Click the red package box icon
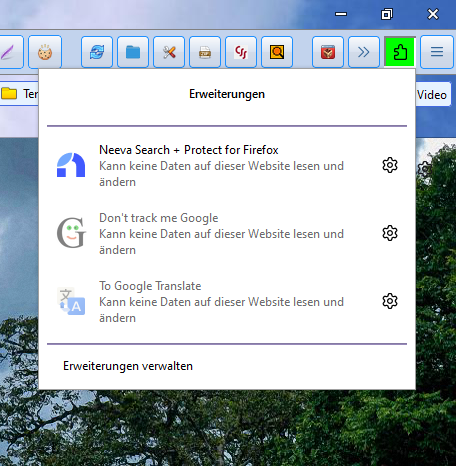 click(x=328, y=52)
